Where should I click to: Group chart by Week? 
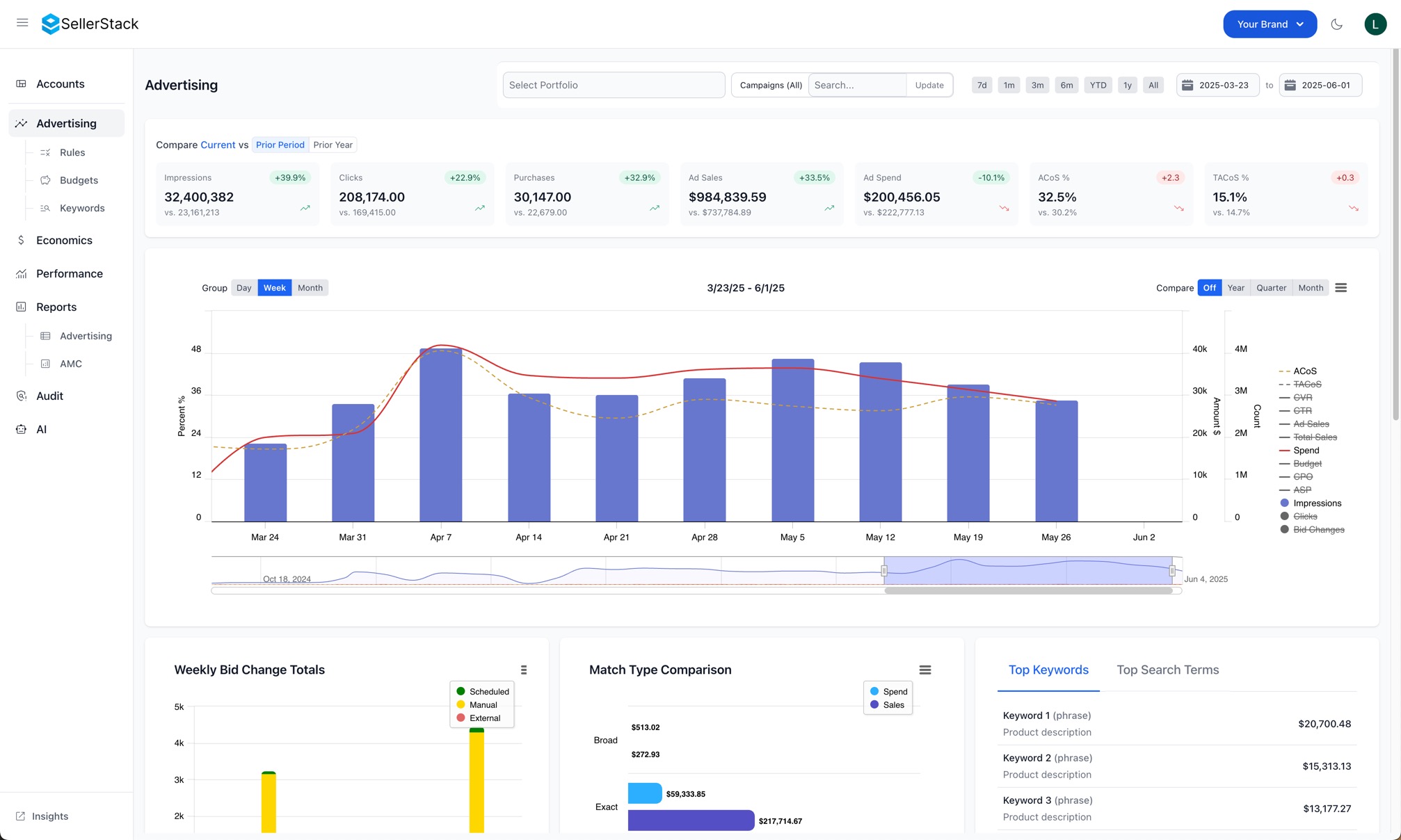tap(274, 288)
